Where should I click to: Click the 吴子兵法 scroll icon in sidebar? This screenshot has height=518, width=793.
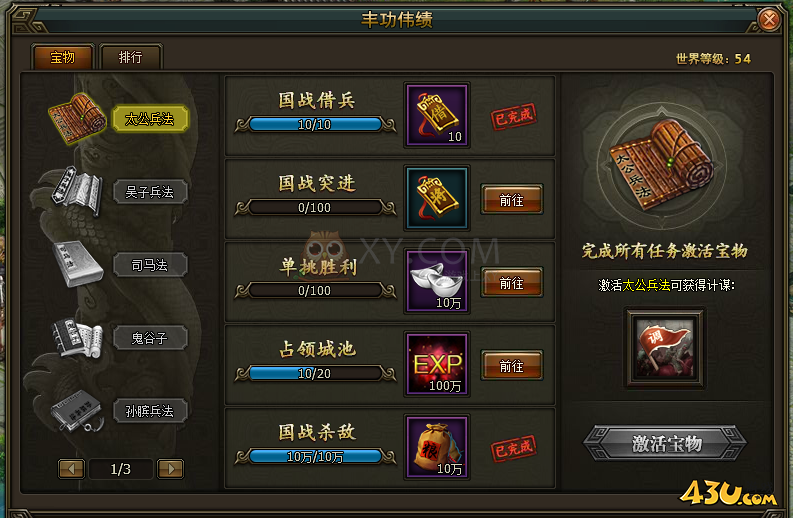(76, 191)
